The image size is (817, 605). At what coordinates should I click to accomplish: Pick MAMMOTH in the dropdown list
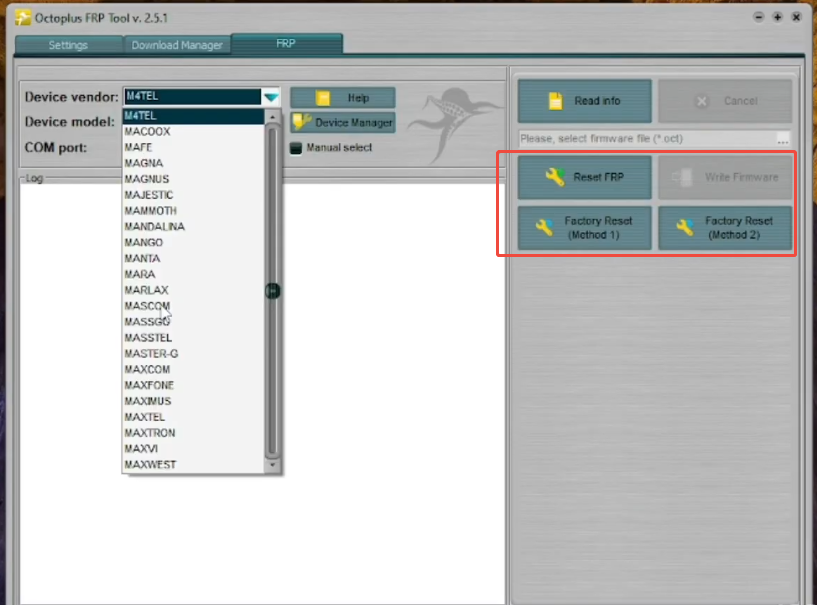pyautogui.click(x=193, y=211)
